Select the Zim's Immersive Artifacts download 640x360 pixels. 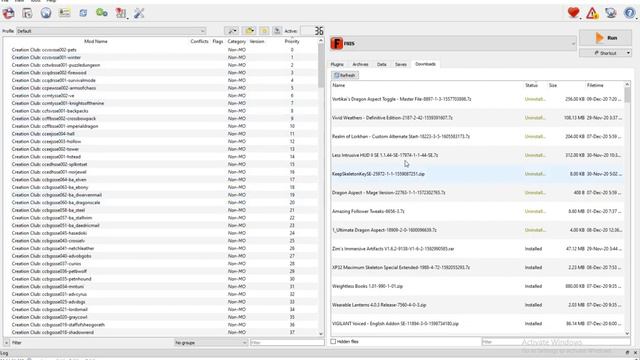(x=477, y=249)
